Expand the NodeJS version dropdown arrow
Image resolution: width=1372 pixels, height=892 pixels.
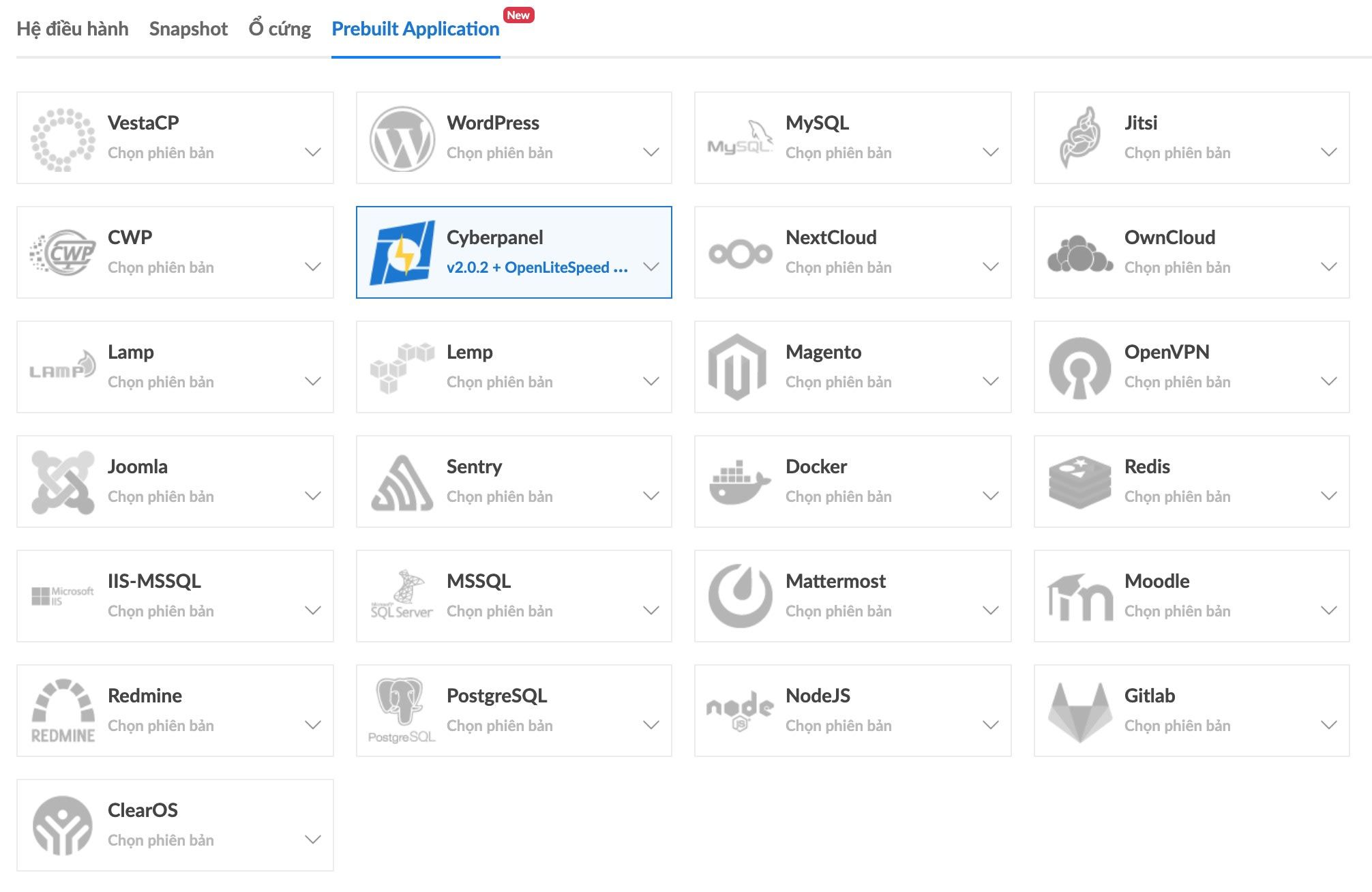pyautogui.click(x=990, y=725)
